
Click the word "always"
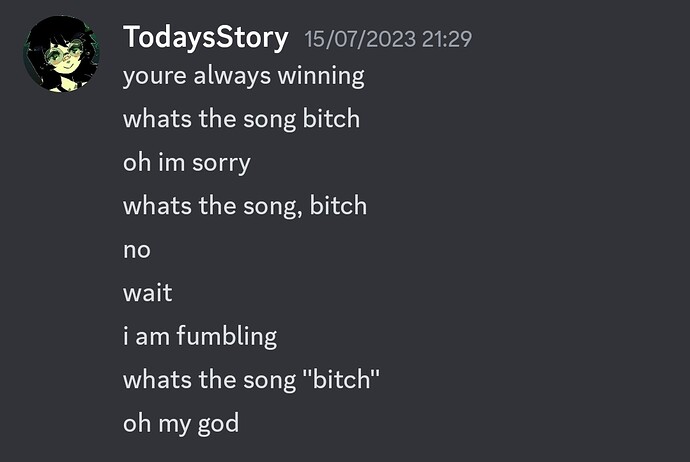tap(232, 76)
